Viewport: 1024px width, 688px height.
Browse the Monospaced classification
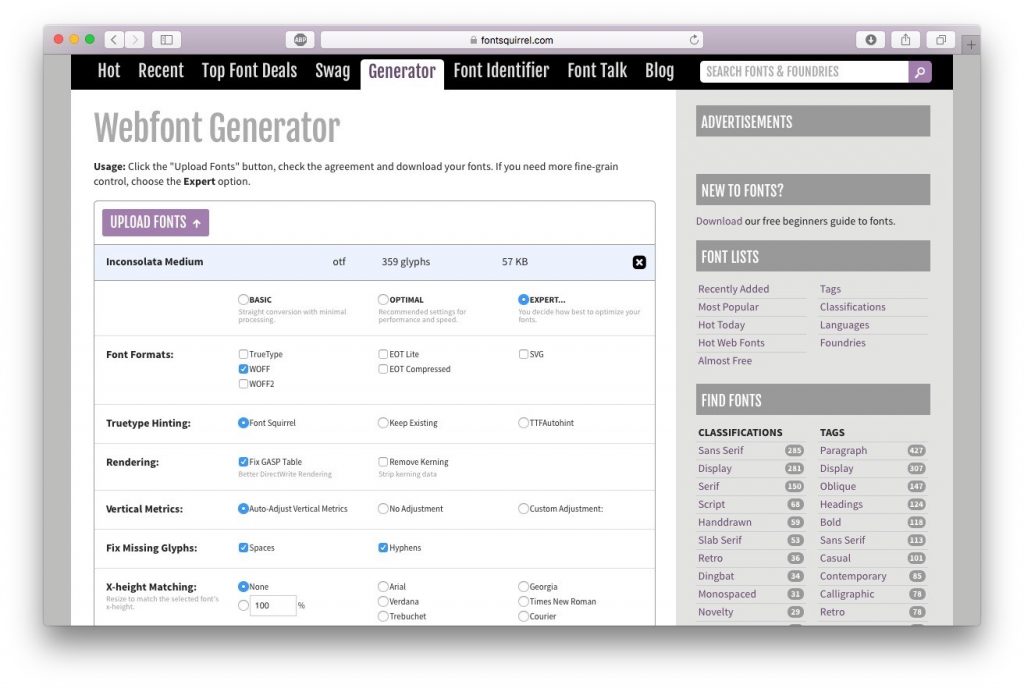pos(727,594)
